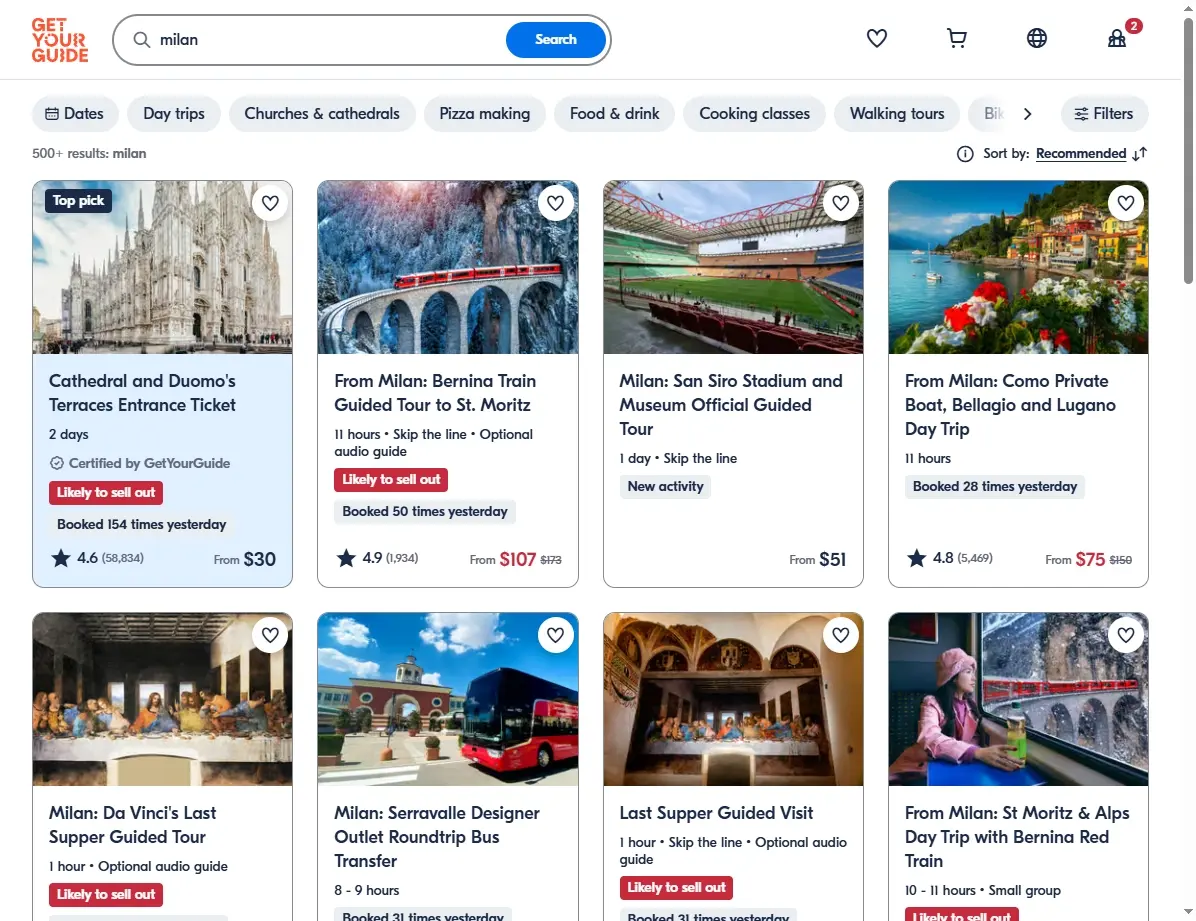Favorite the Bernina Train Guided Tour card
1196x921 pixels.
555,203
